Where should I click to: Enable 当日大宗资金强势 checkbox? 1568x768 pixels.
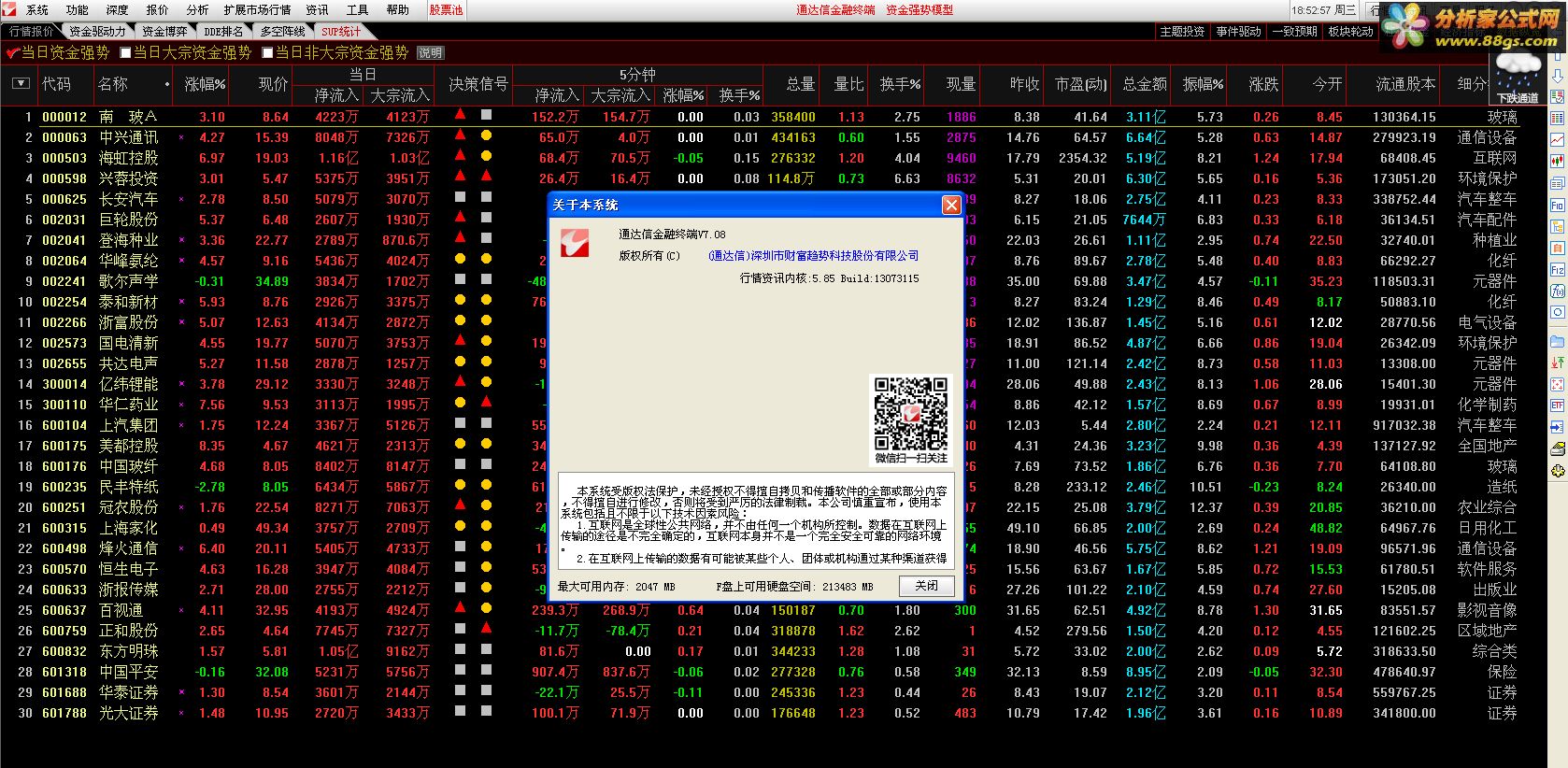(125, 53)
